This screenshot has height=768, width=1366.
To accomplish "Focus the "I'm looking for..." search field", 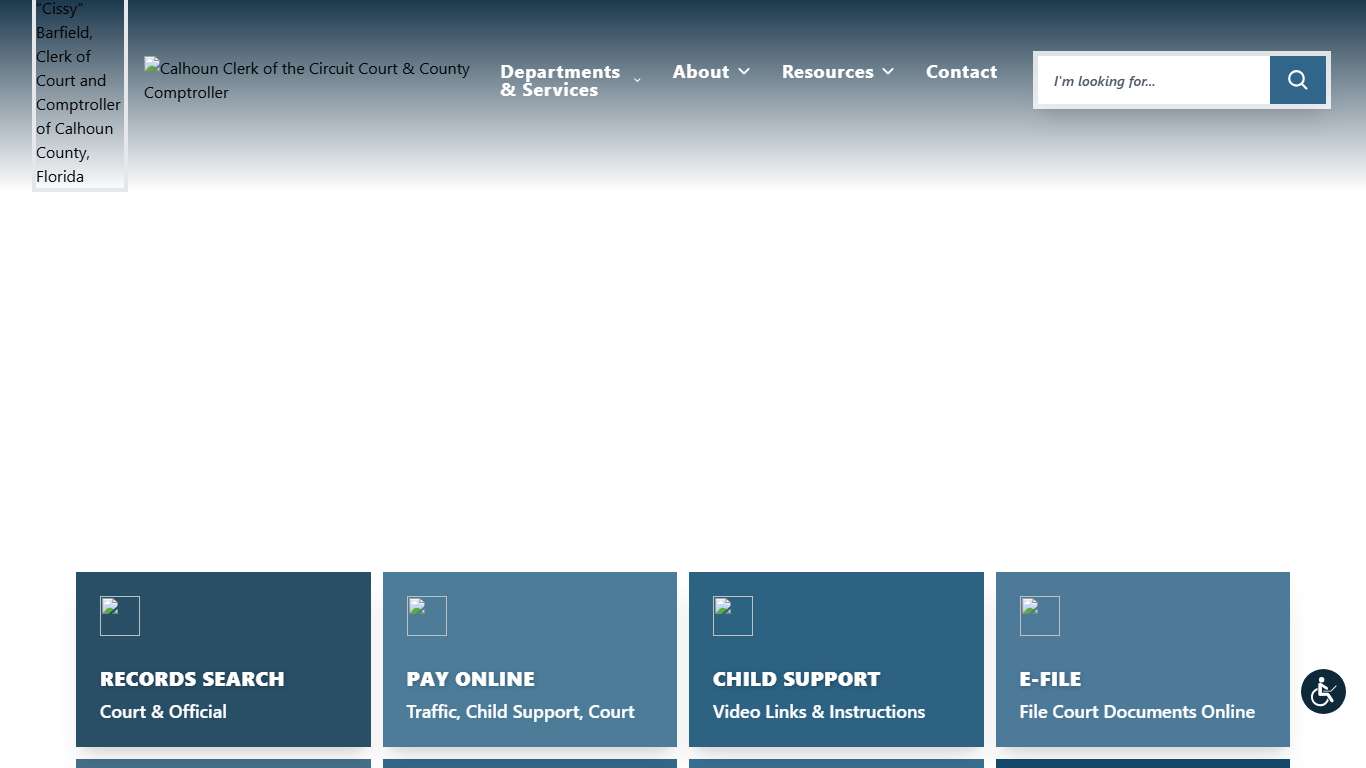I will (x=1153, y=80).
